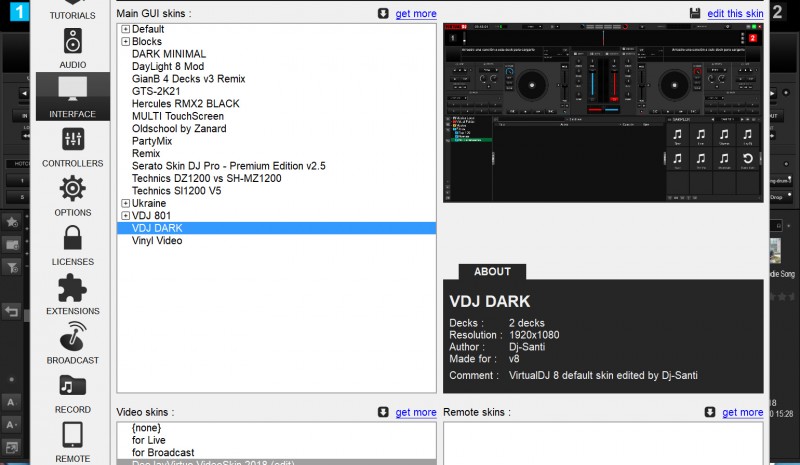Expand the VDJ 801 skin group
The width and height of the screenshot is (800, 465).
(x=125, y=216)
